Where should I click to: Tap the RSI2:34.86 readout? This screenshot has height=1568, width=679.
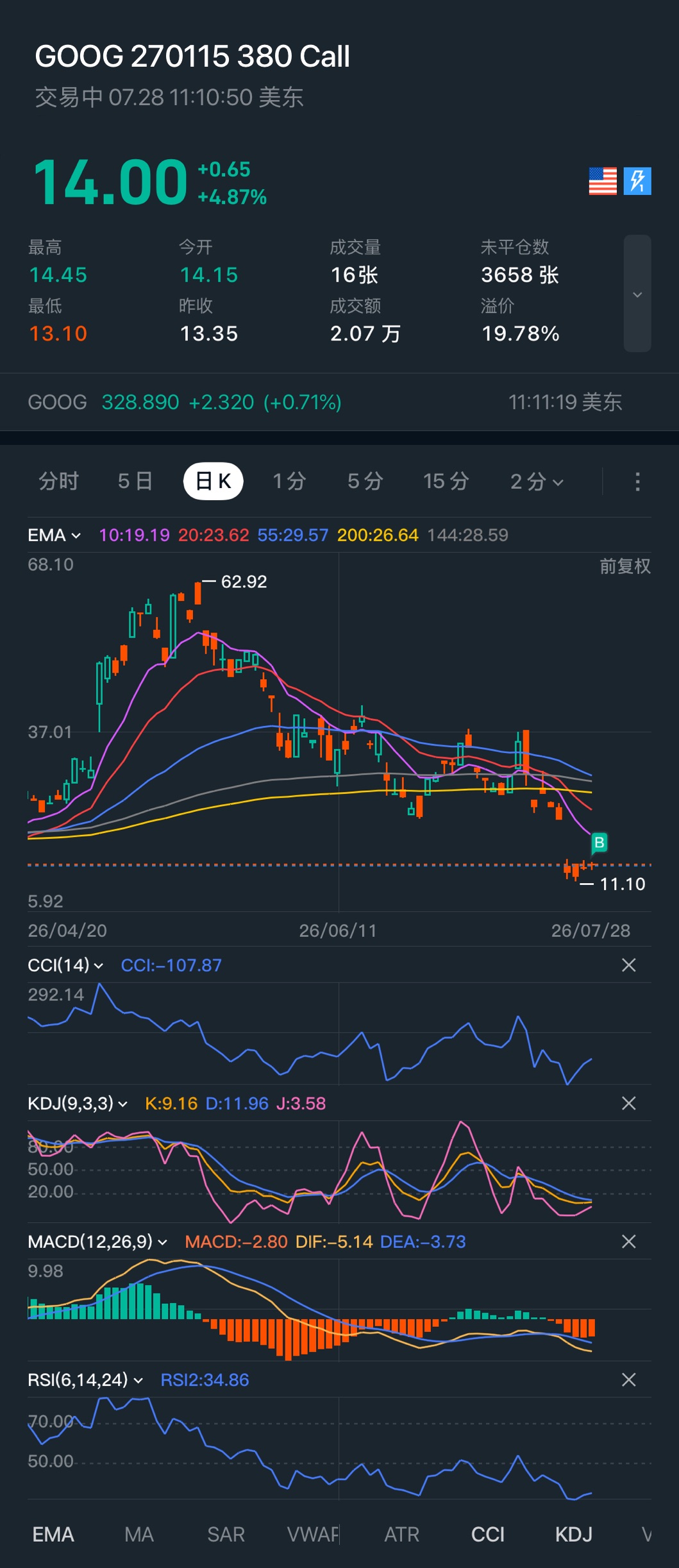205,1379
